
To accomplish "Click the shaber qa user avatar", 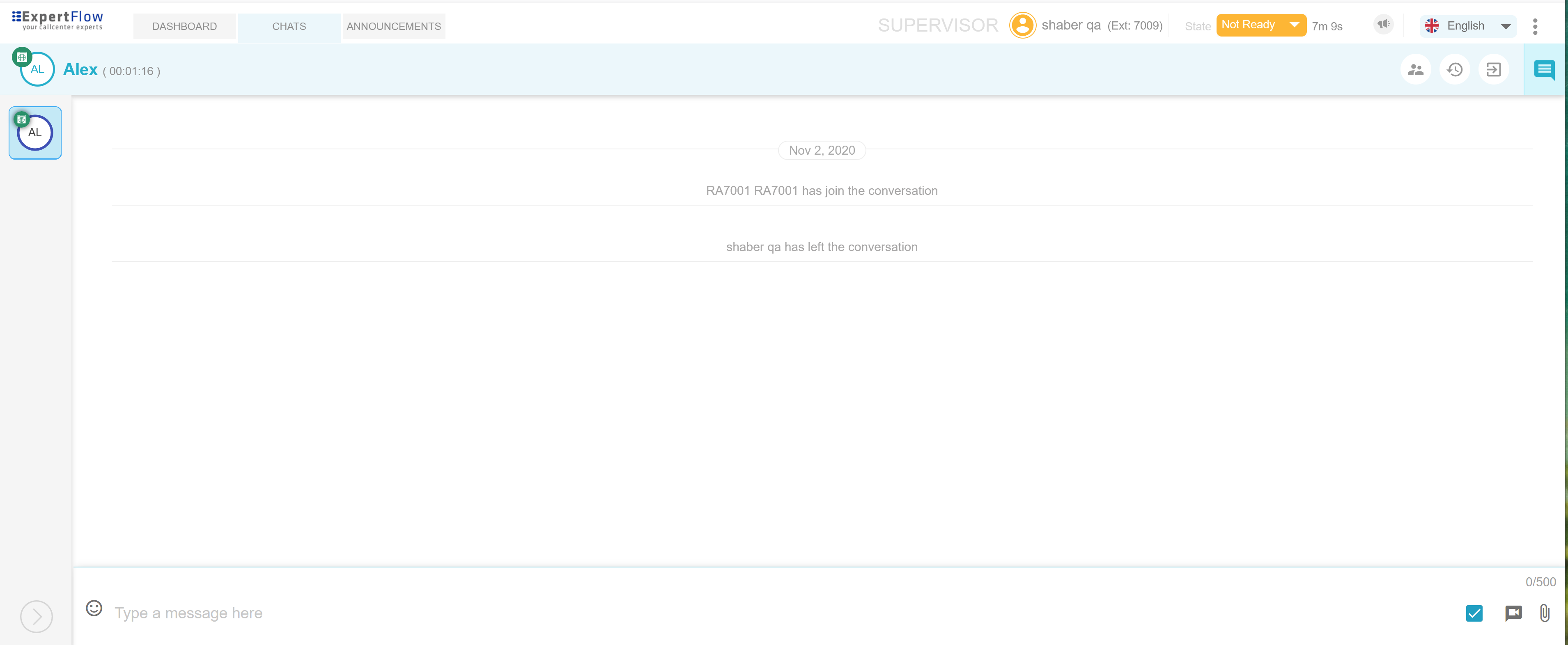I will (x=1023, y=25).
